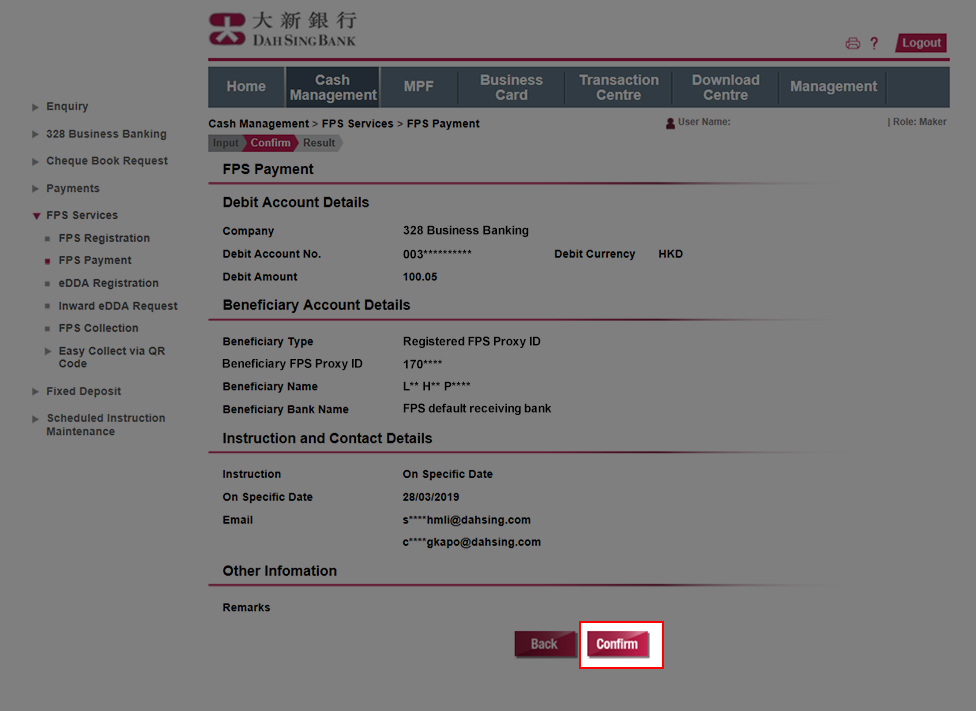Click Enquiry in the sidebar
Image resolution: width=976 pixels, height=711 pixels.
click(x=67, y=106)
